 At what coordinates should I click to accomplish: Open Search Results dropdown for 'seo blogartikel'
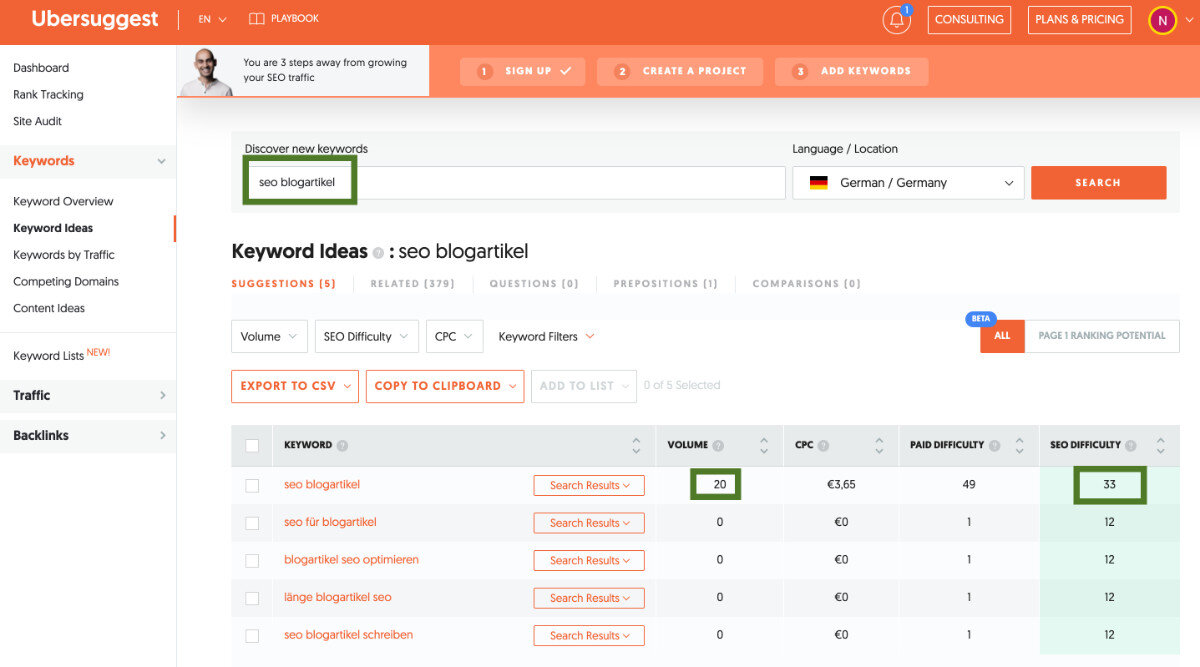point(589,485)
